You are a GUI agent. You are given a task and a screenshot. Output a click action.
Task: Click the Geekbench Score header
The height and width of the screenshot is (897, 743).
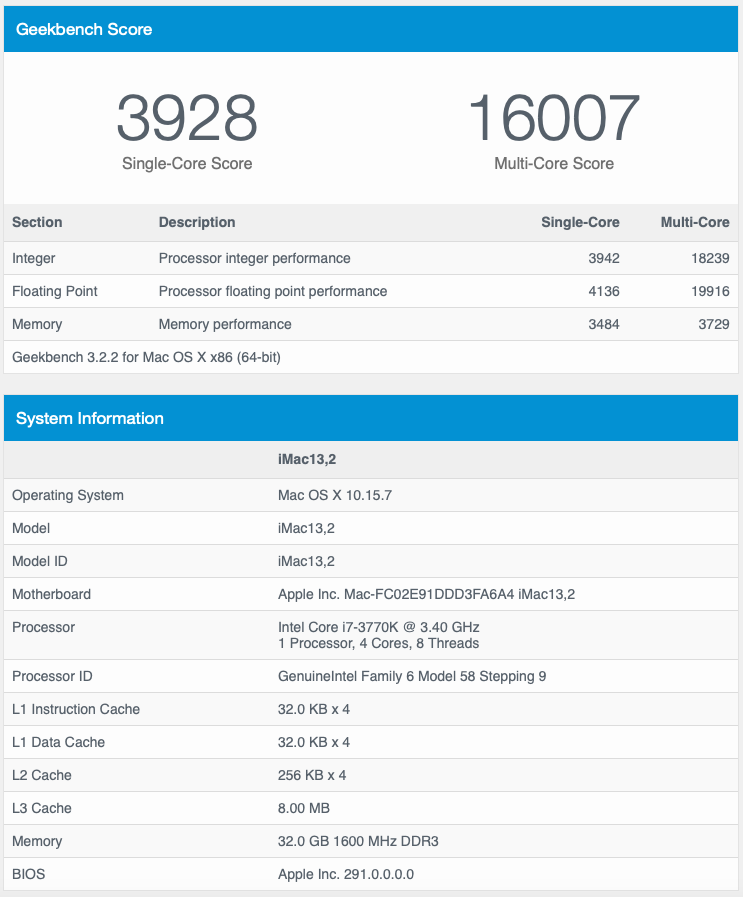coord(371,29)
